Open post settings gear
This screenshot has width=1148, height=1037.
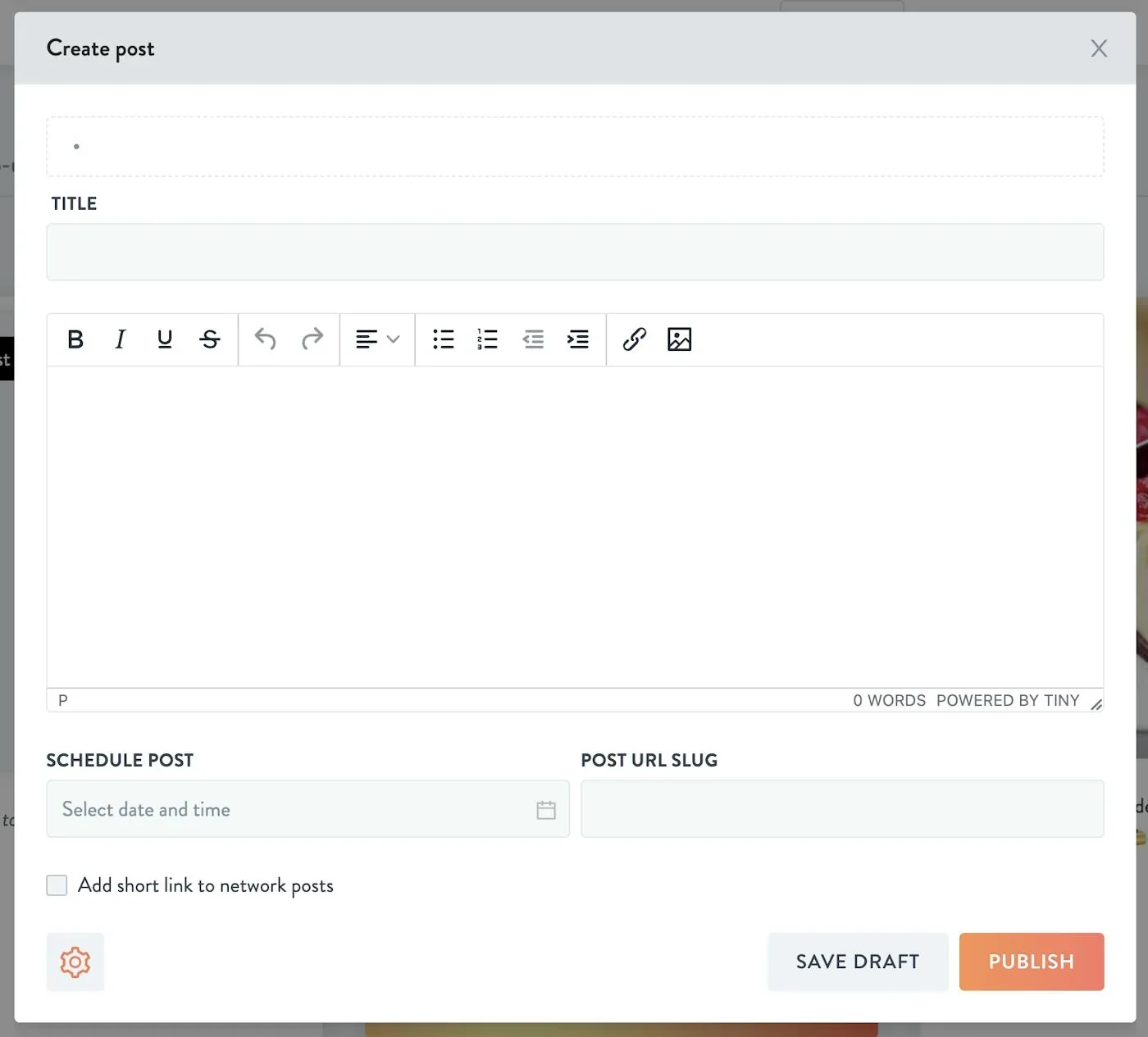coord(75,962)
